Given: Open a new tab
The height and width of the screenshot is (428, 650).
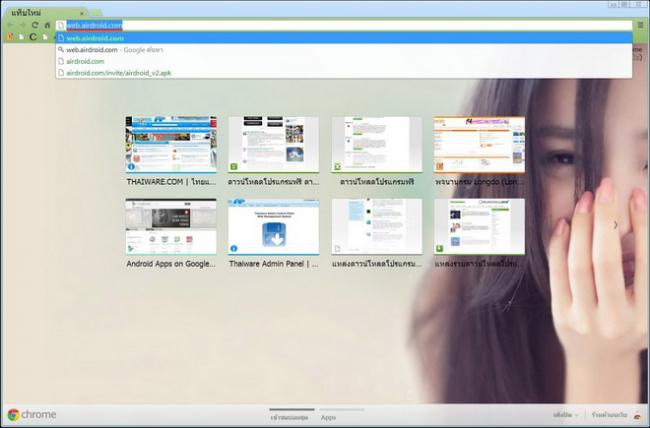Looking at the screenshot, I should coord(95,13).
